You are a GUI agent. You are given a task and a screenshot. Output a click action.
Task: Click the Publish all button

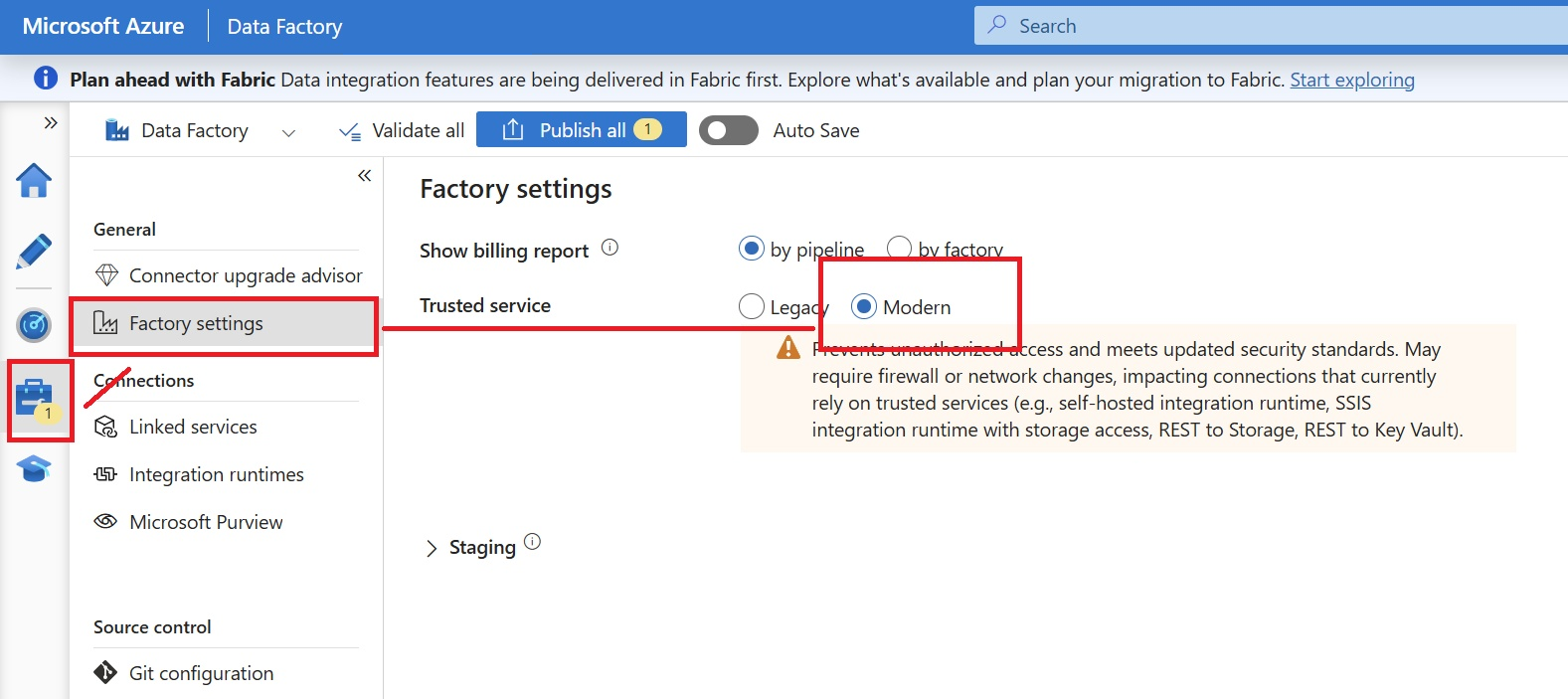582,129
